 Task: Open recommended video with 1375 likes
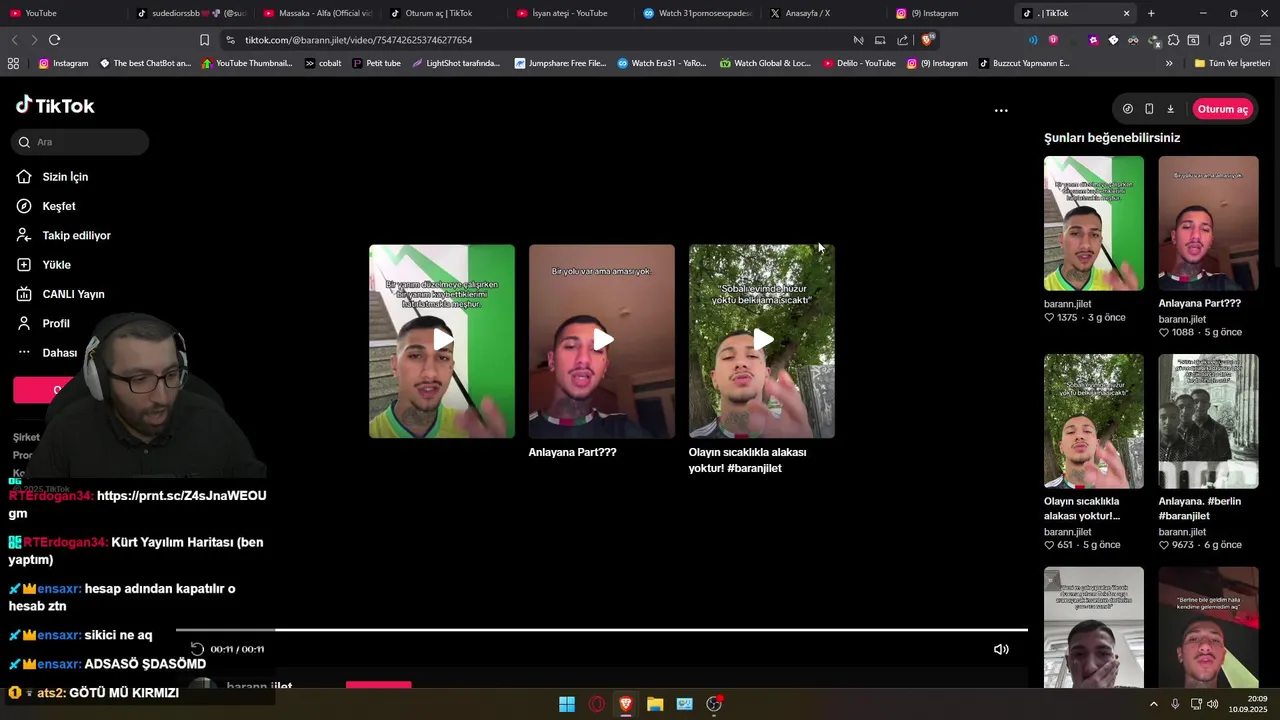coord(1094,223)
